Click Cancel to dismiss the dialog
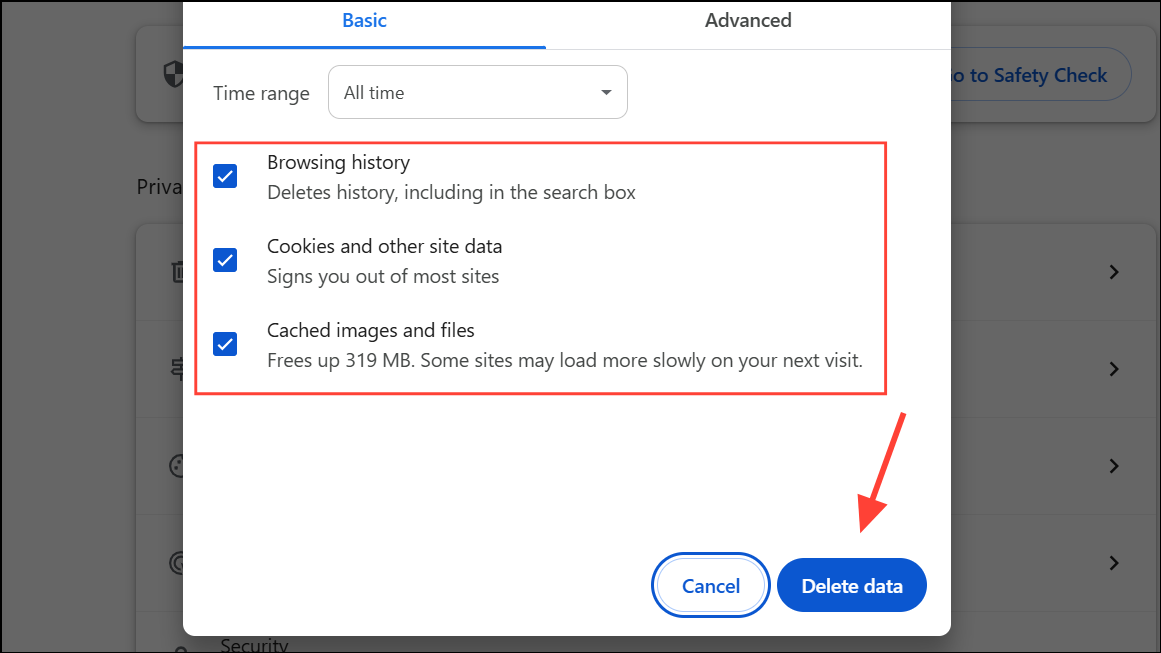This screenshot has height=653, width=1161. 710,585
